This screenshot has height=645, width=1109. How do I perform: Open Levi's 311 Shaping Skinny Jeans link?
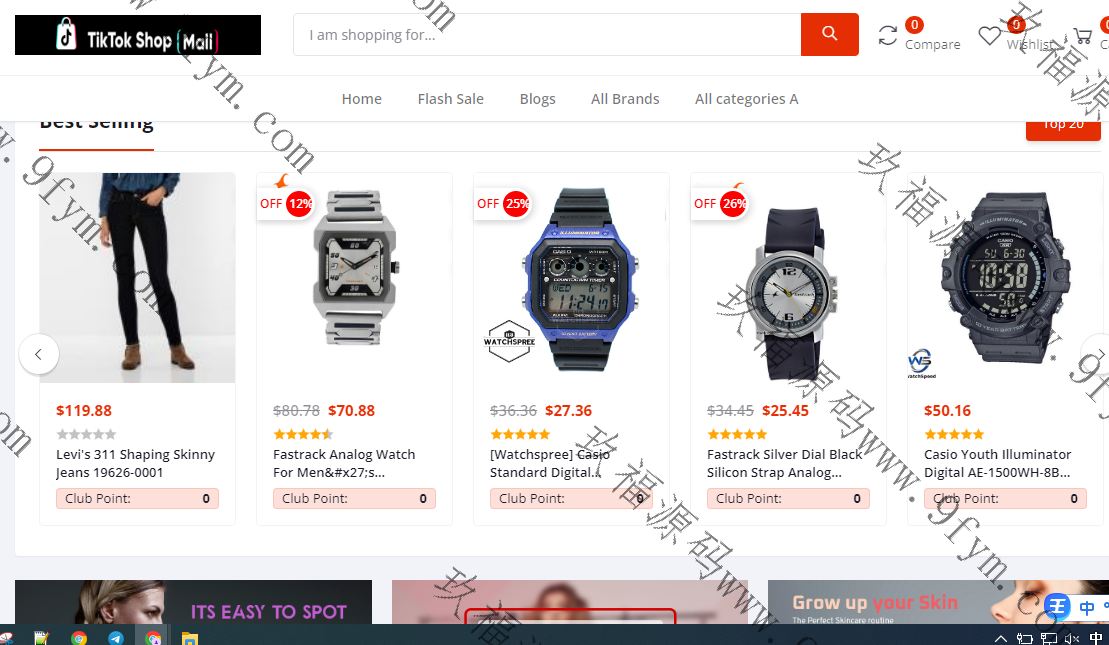coord(136,463)
